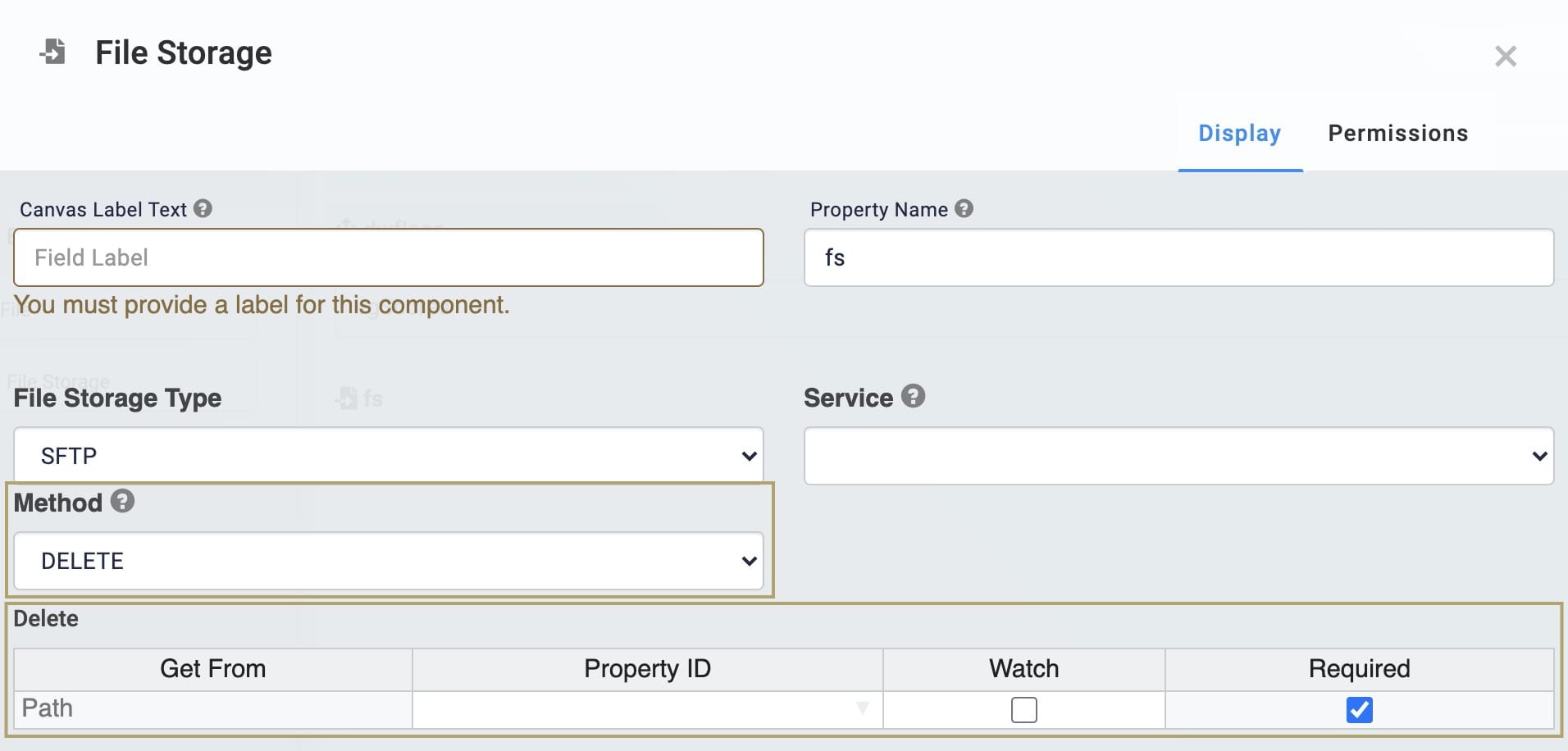Open Canvas Label Text help tooltip icon
This screenshot has width=1568, height=751.
pyautogui.click(x=203, y=208)
